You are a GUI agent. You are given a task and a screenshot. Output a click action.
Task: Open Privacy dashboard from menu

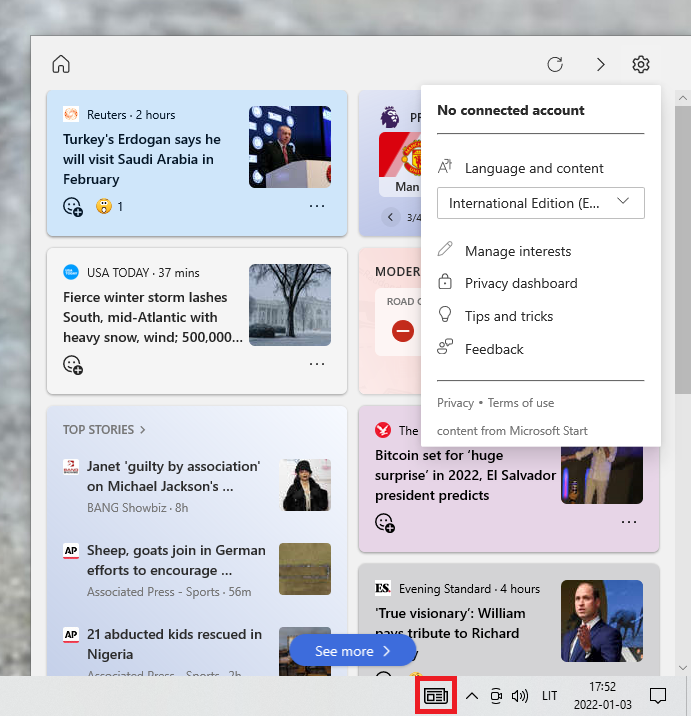tap(521, 283)
